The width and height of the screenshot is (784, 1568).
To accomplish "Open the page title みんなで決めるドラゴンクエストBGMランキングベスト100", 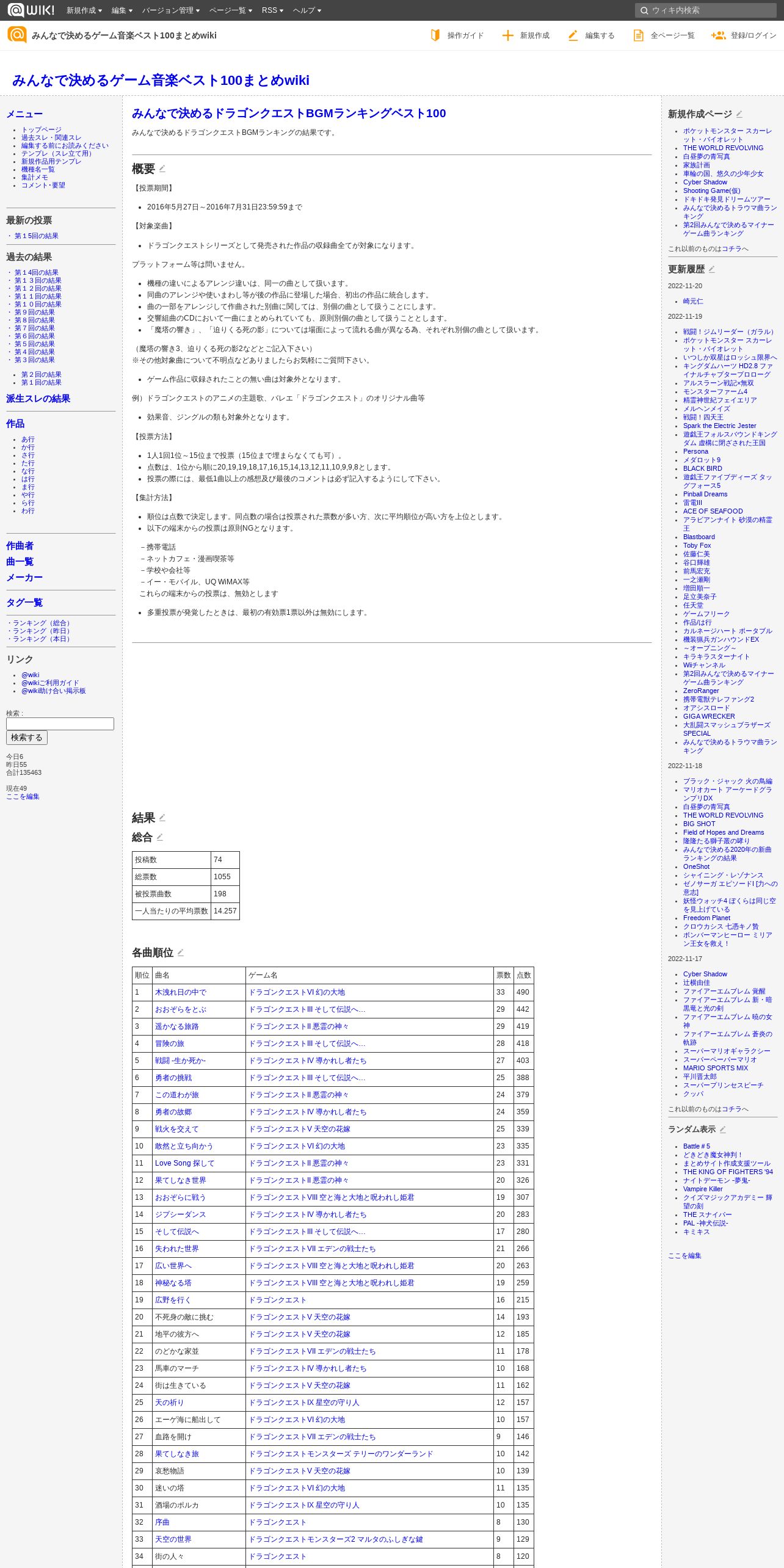I will 289,113.
